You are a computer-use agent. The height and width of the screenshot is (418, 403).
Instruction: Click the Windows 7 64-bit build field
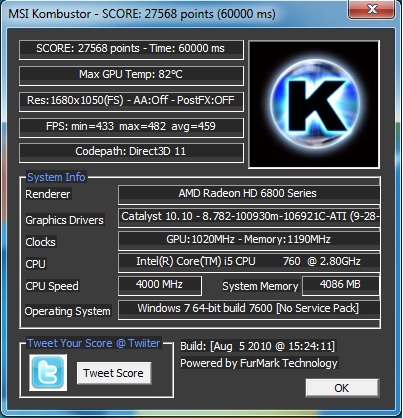[249, 310]
